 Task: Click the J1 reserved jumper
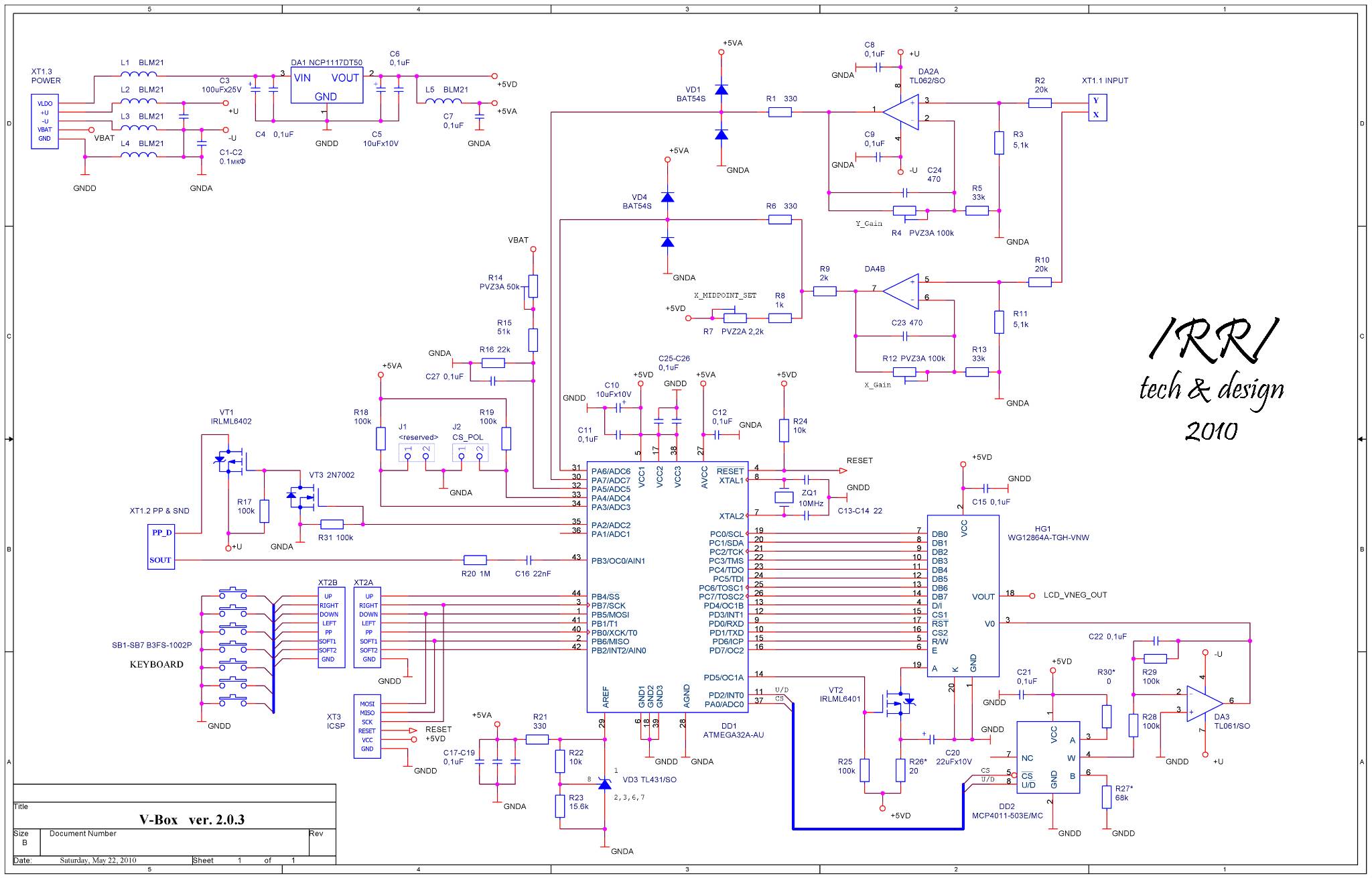click(x=416, y=452)
